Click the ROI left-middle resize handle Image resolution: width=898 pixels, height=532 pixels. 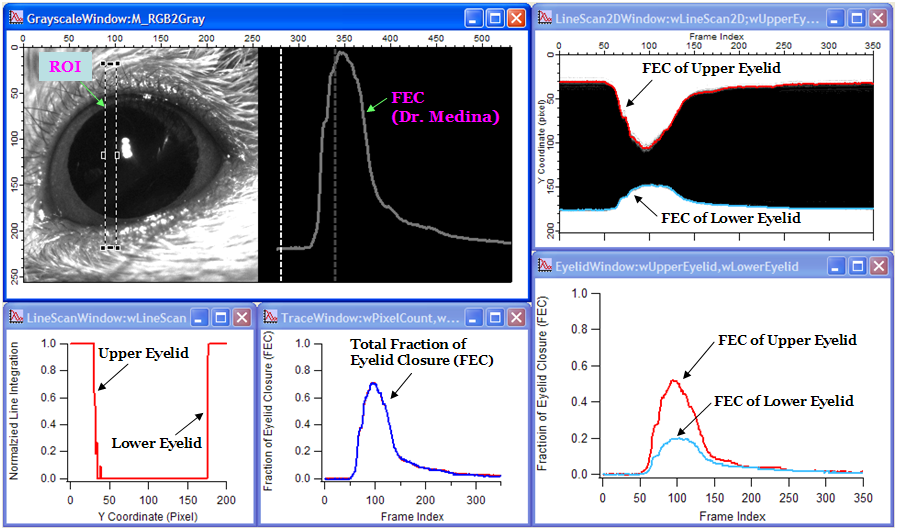click(x=103, y=155)
